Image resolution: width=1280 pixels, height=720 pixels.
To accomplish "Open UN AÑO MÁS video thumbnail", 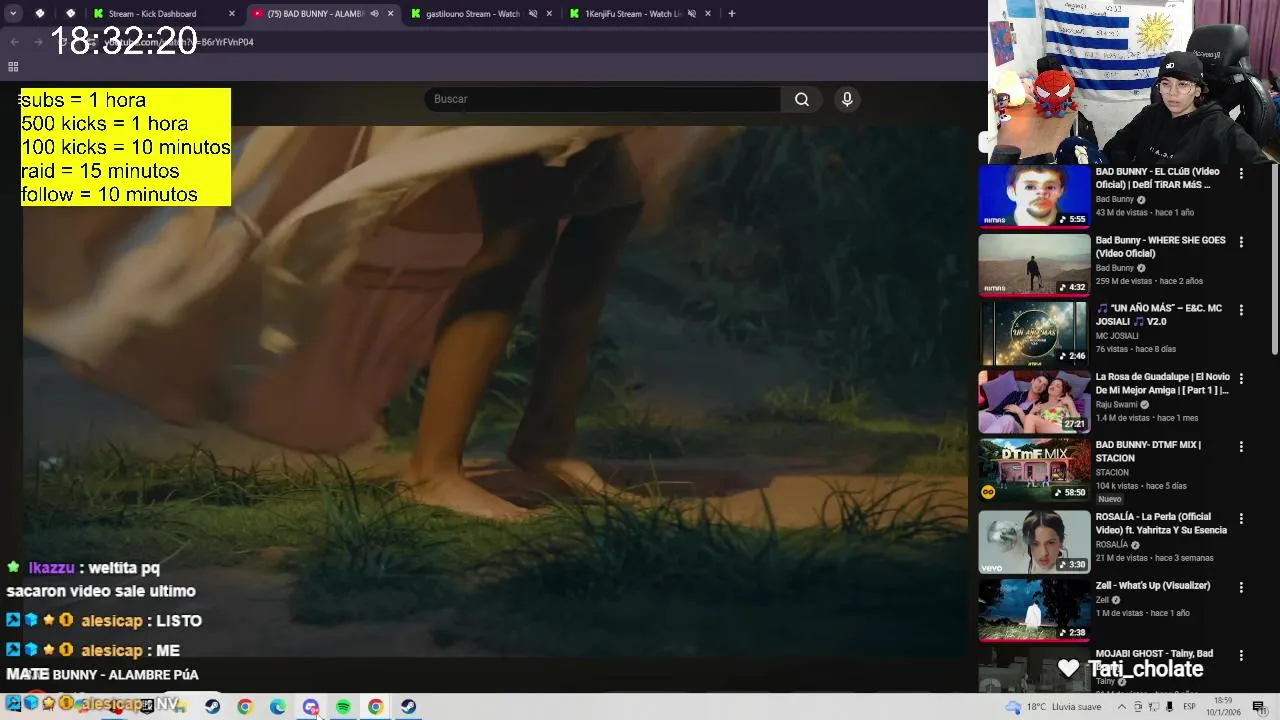I will [x=1034, y=333].
